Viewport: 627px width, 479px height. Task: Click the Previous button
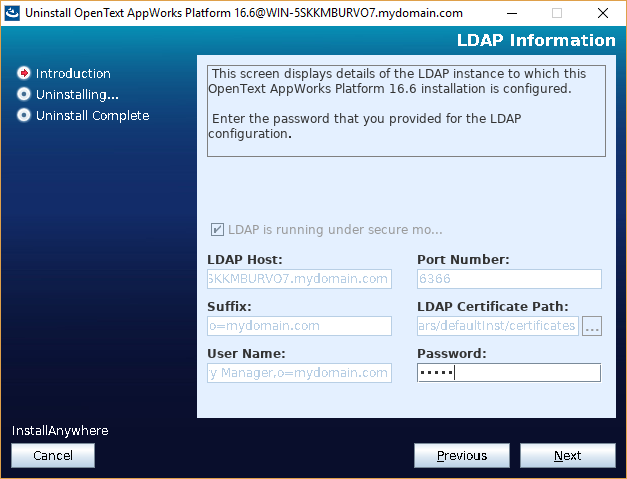[x=462, y=455]
